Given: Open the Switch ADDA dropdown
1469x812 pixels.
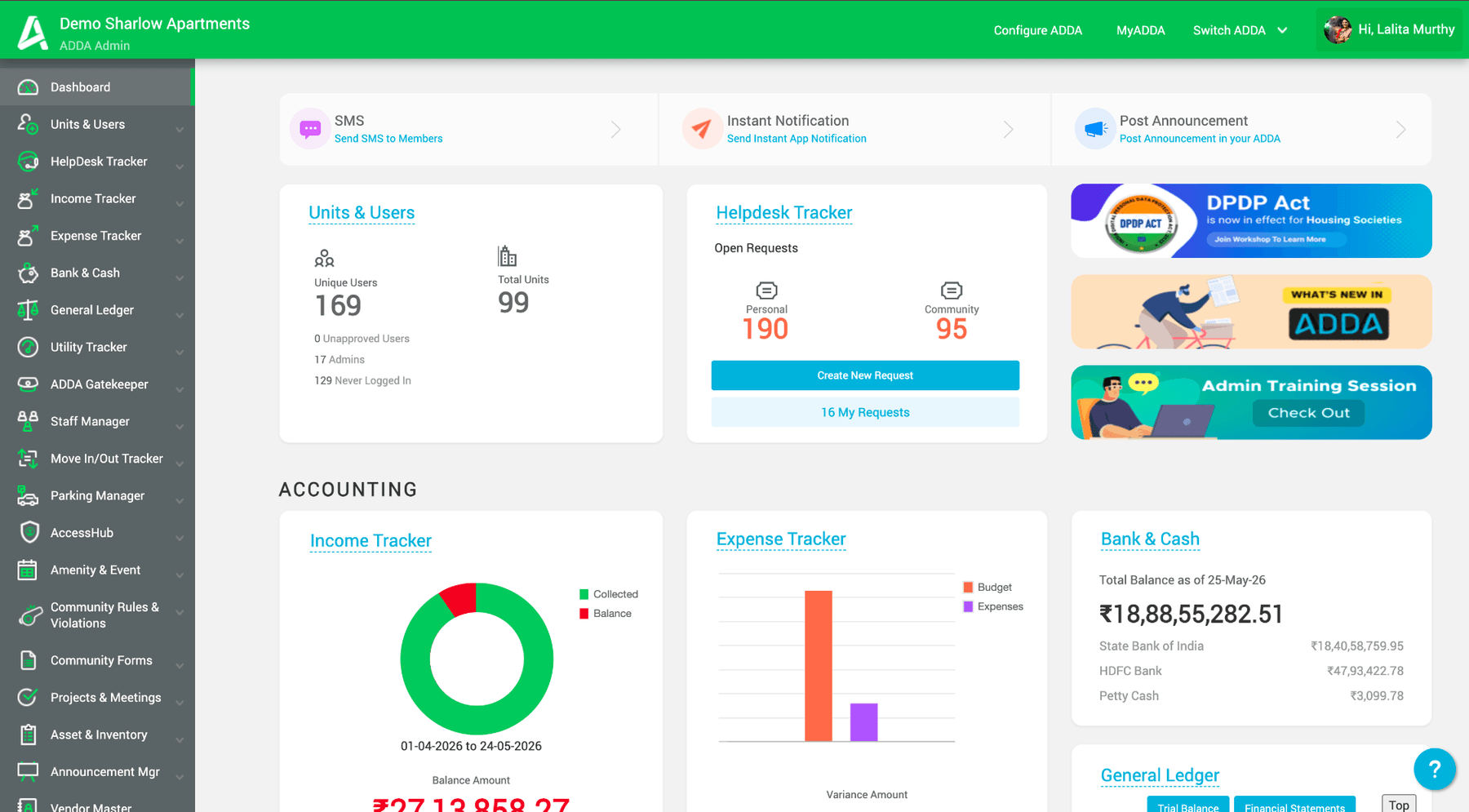Looking at the screenshot, I should [1240, 30].
